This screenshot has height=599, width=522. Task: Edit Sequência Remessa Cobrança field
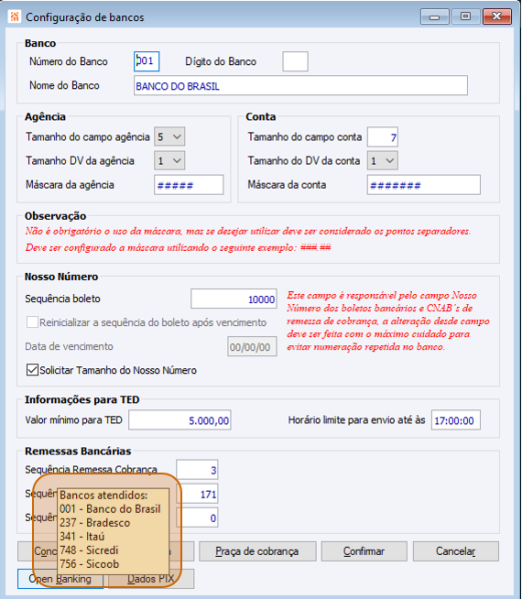click(197, 470)
